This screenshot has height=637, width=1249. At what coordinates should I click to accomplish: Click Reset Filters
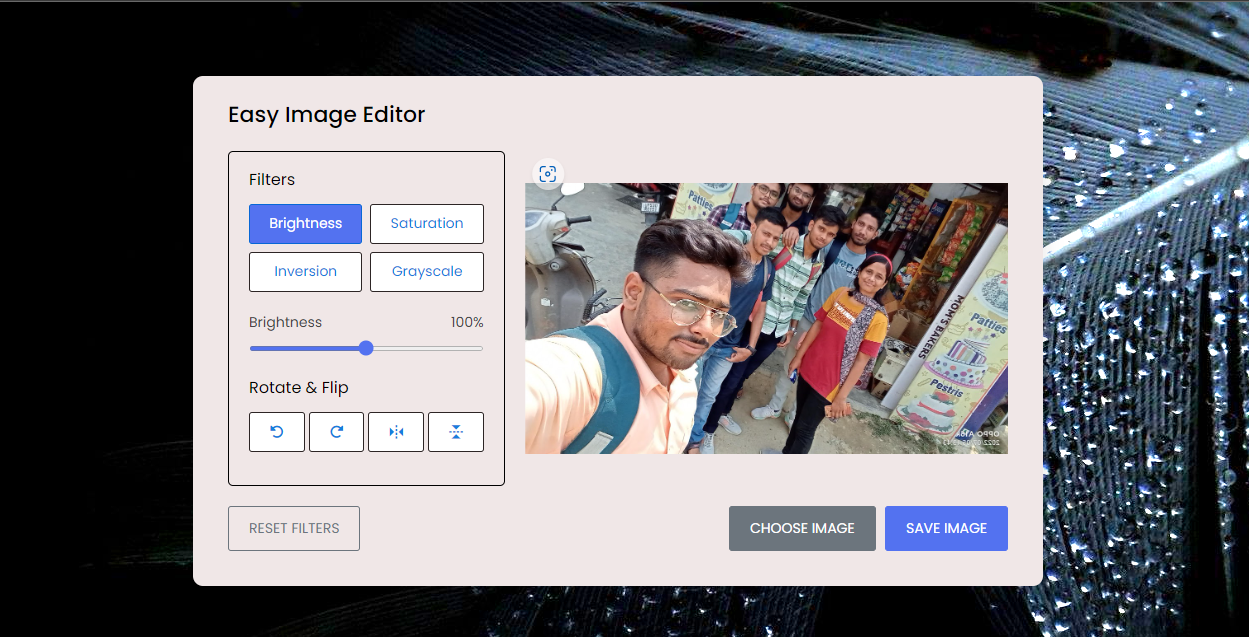[x=294, y=528]
